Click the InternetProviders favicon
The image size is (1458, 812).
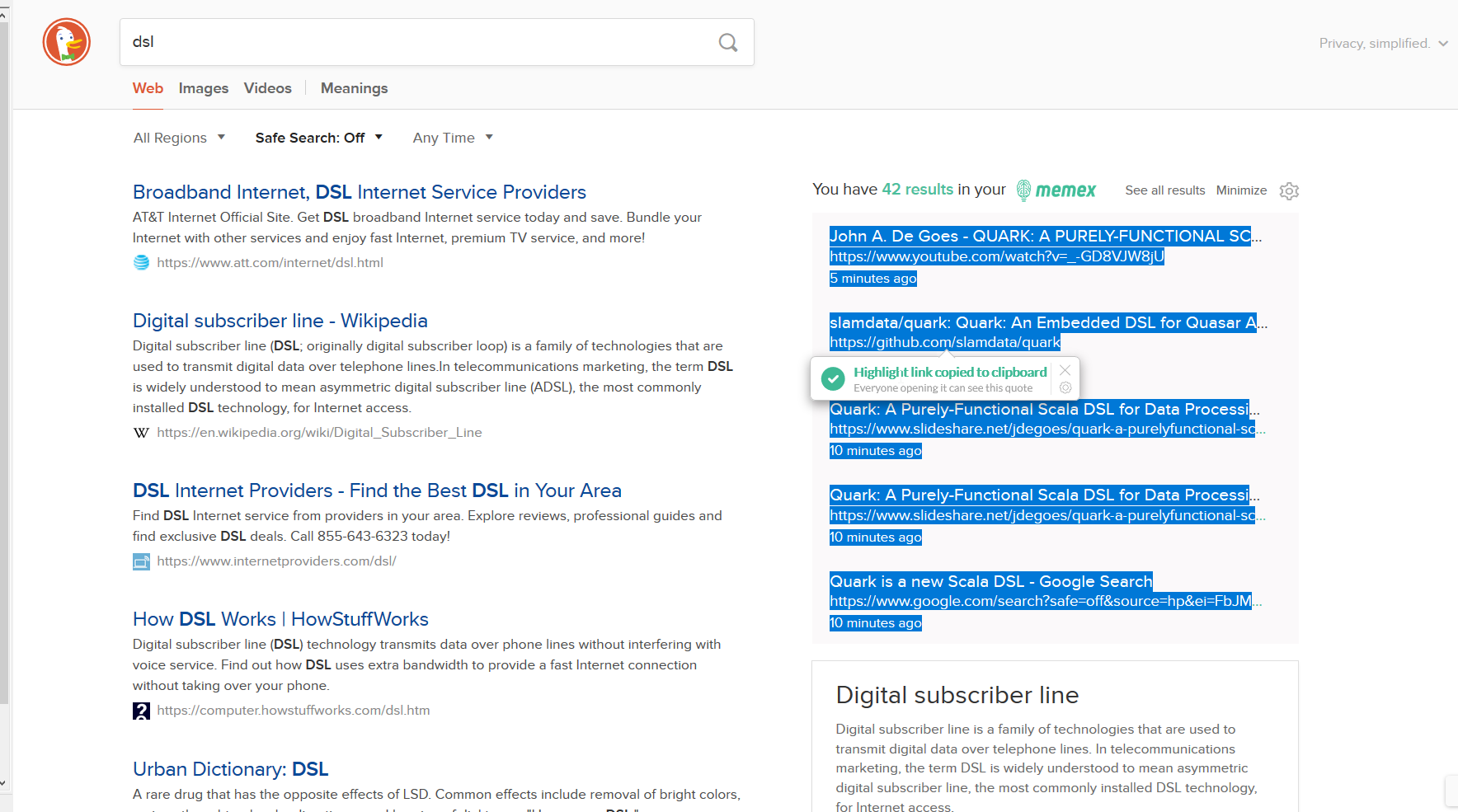coord(140,561)
